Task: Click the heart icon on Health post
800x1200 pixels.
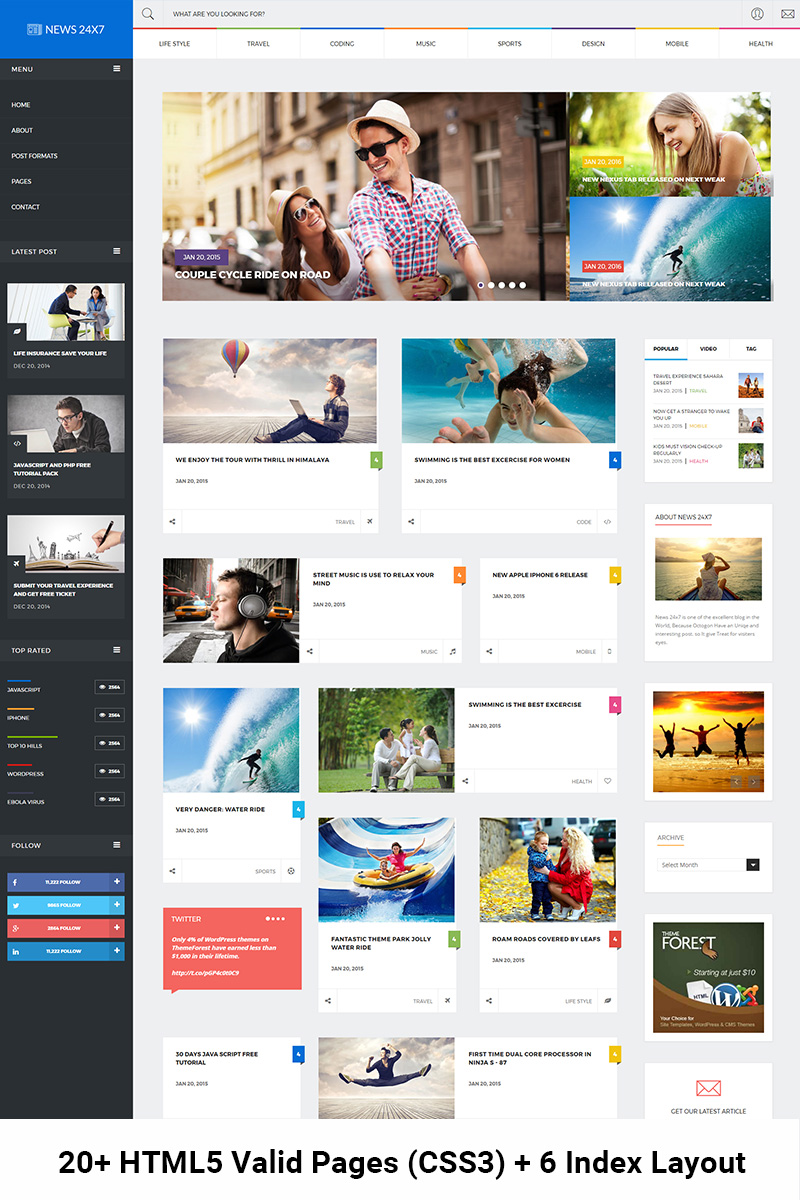Action: point(607,781)
